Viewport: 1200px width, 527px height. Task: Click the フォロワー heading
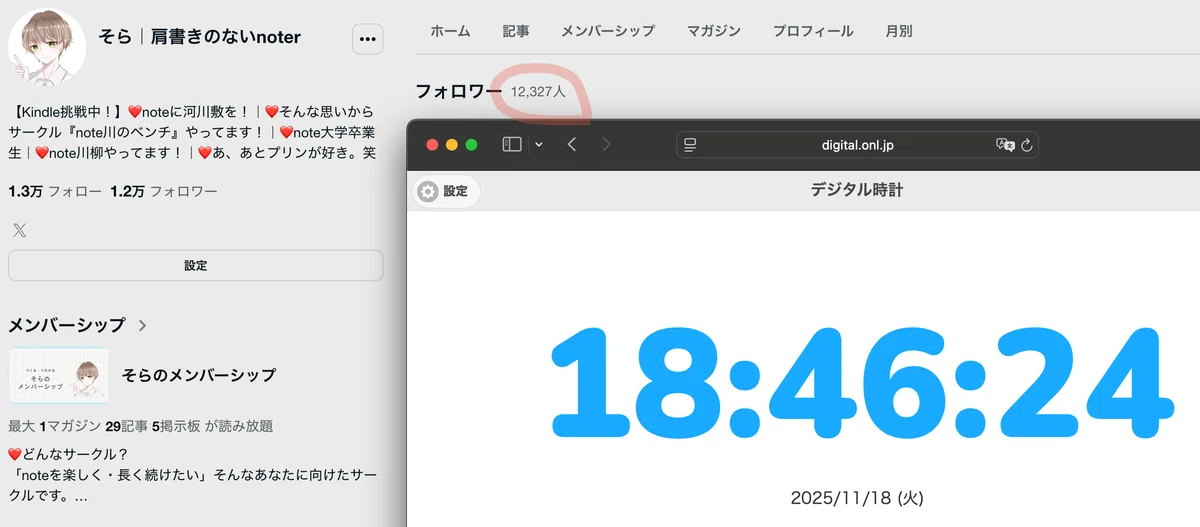pyautogui.click(x=458, y=91)
